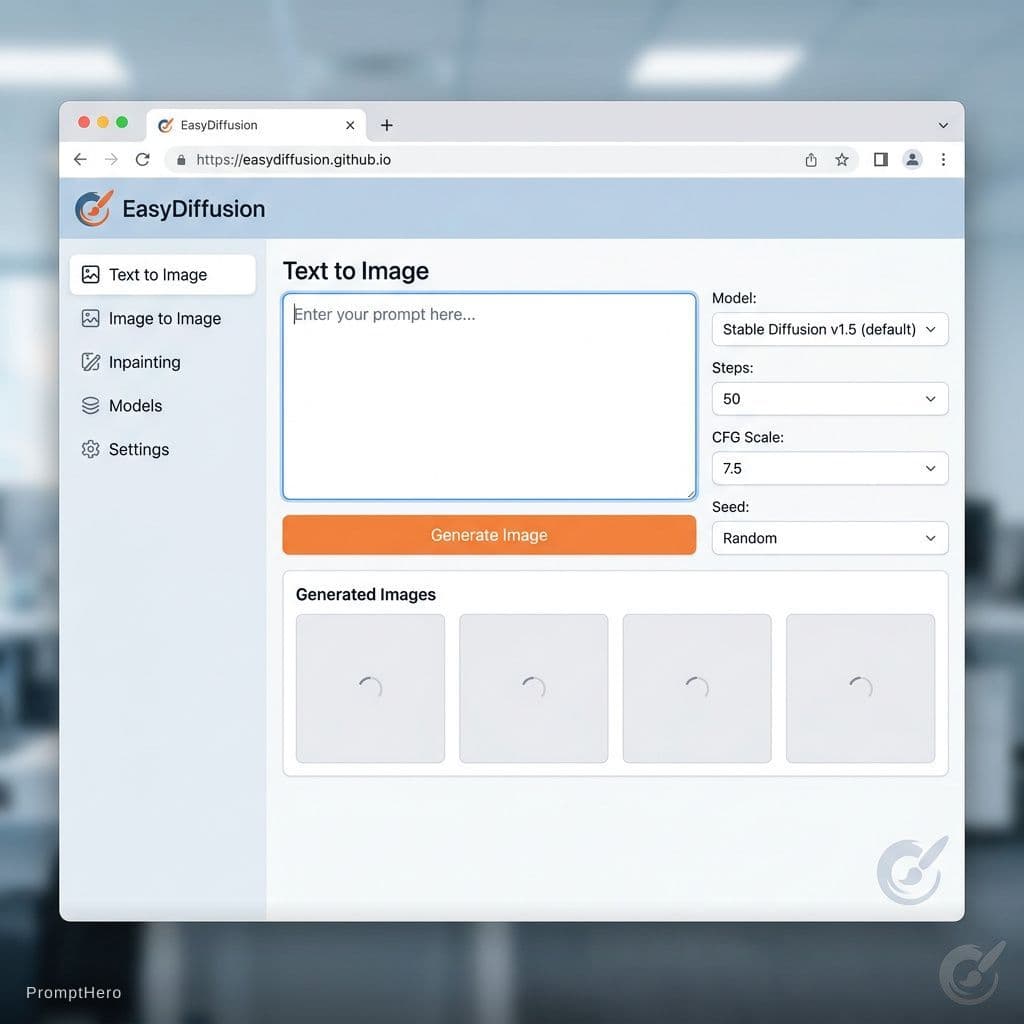Open the Text to Image section

click(163, 274)
